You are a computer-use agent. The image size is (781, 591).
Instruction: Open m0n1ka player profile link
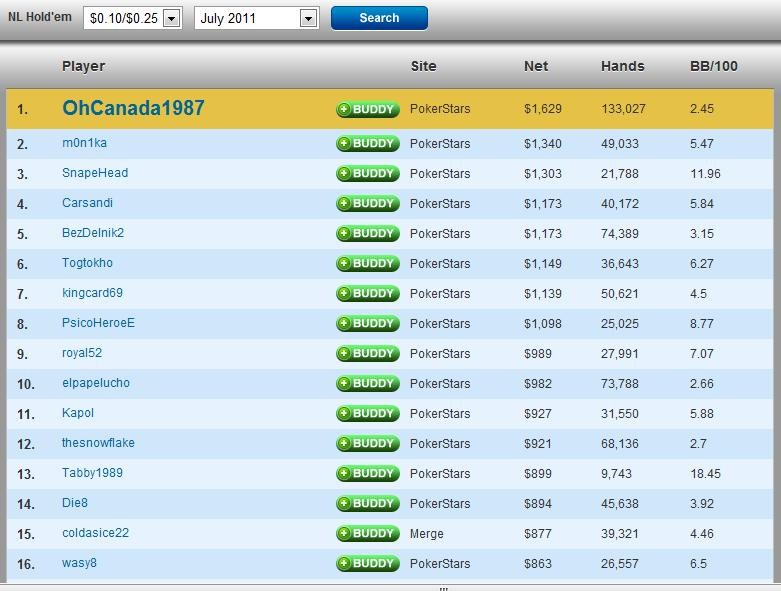point(84,143)
